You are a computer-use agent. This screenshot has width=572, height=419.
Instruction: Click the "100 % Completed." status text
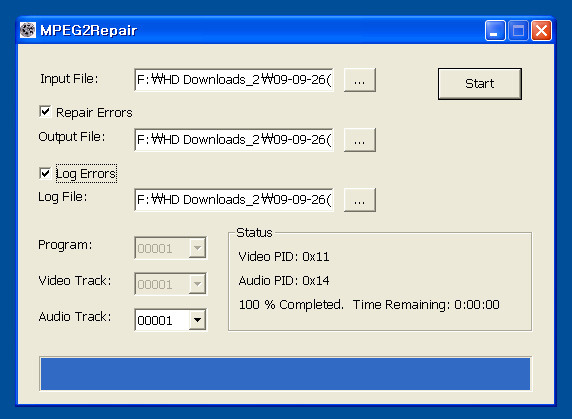pyautogui.click(x=291, y=304)
